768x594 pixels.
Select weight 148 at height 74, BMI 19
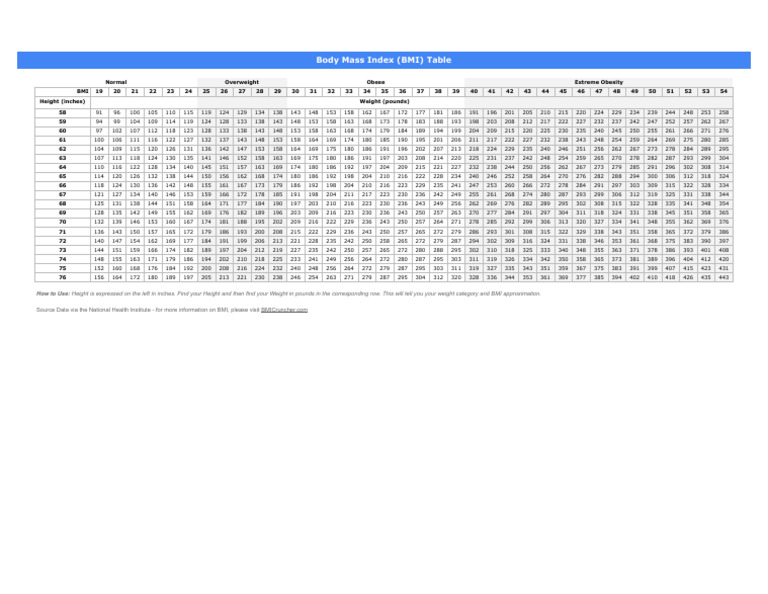click(x=99, y=259)
